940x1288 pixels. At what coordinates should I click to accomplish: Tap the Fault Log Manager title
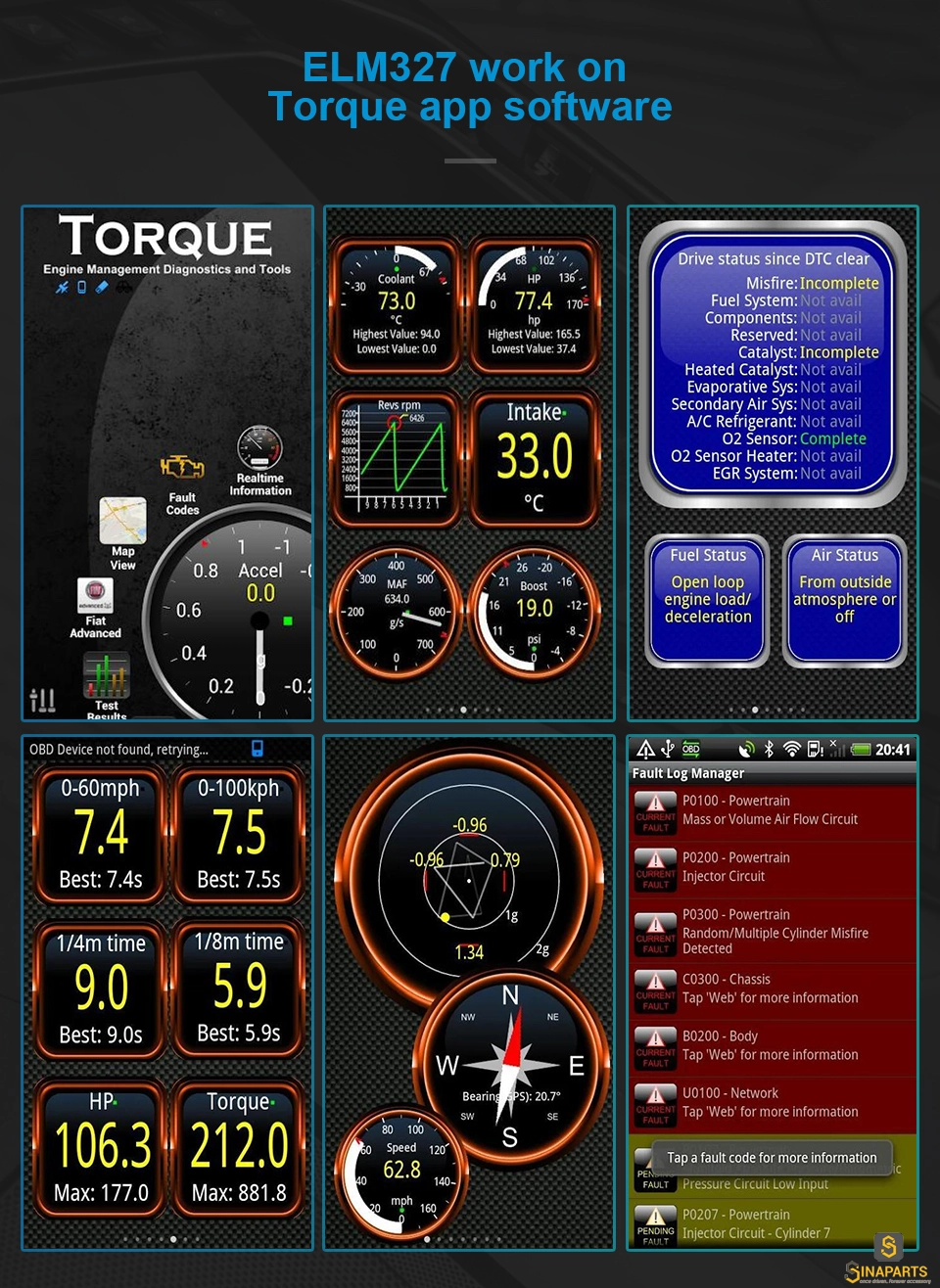click(688, 773)
